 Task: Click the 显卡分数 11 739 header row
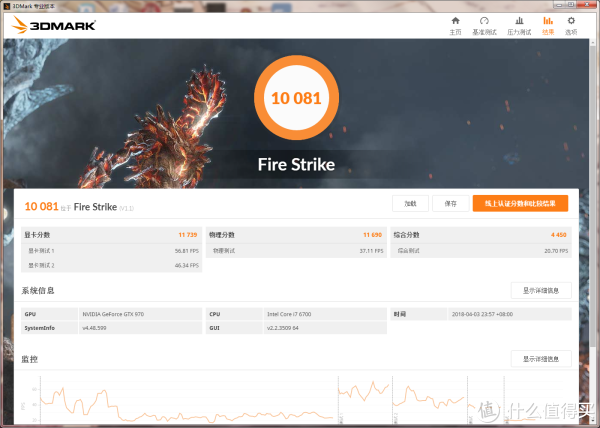coord(111,235)
